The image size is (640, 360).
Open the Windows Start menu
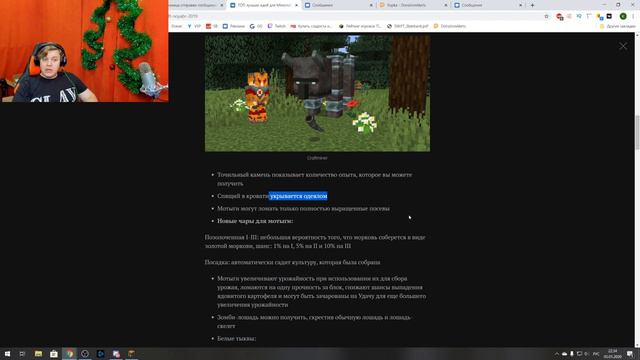pyautogui.click(x=7, y=354)
